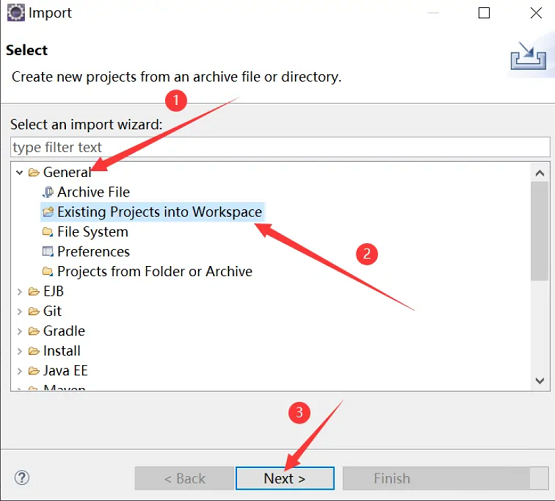Click the < Back button
The image size is (555, 501).
pos(184,478)
